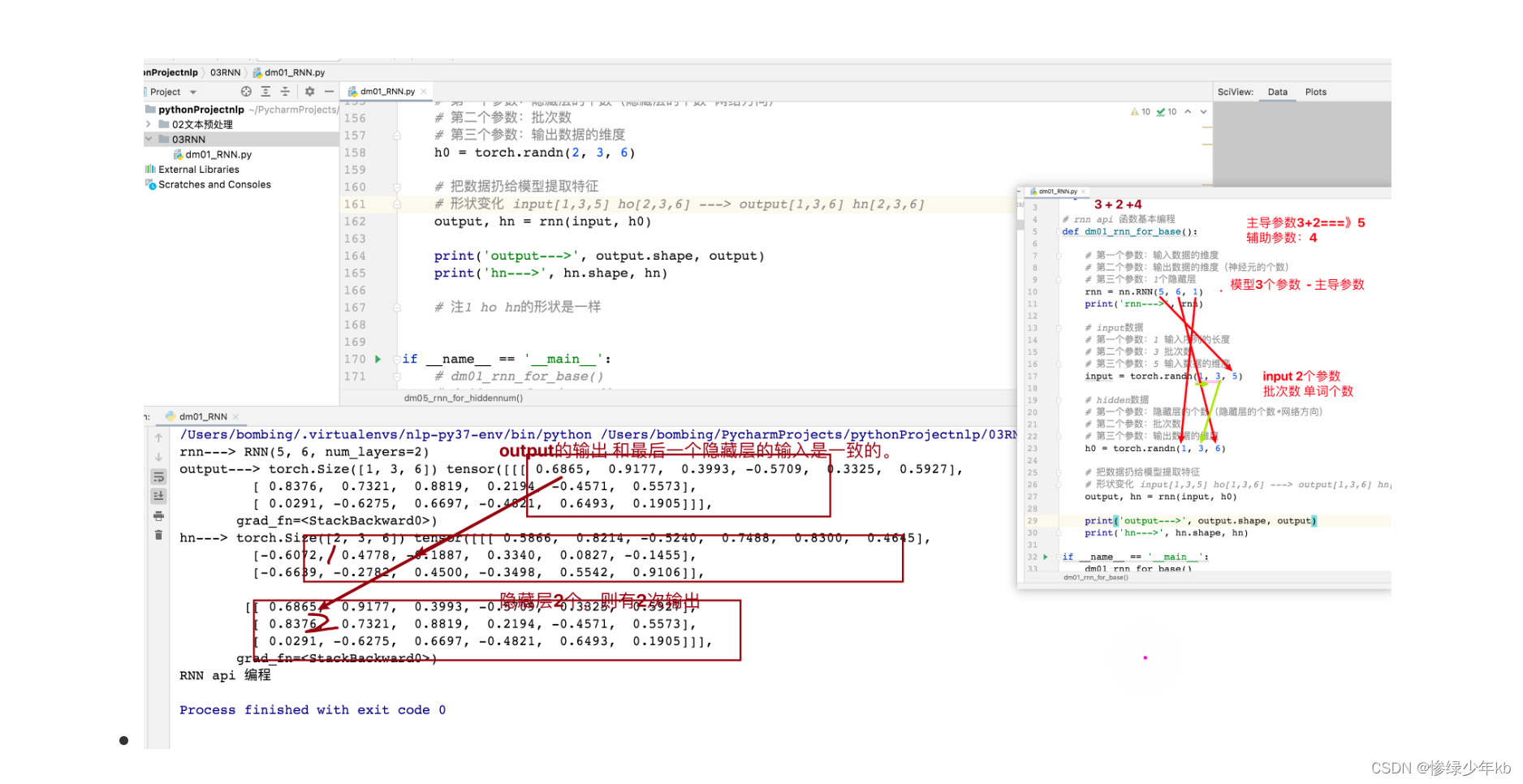
Task: Collapse the 03RNN folder
Action: tap(149, 139)
